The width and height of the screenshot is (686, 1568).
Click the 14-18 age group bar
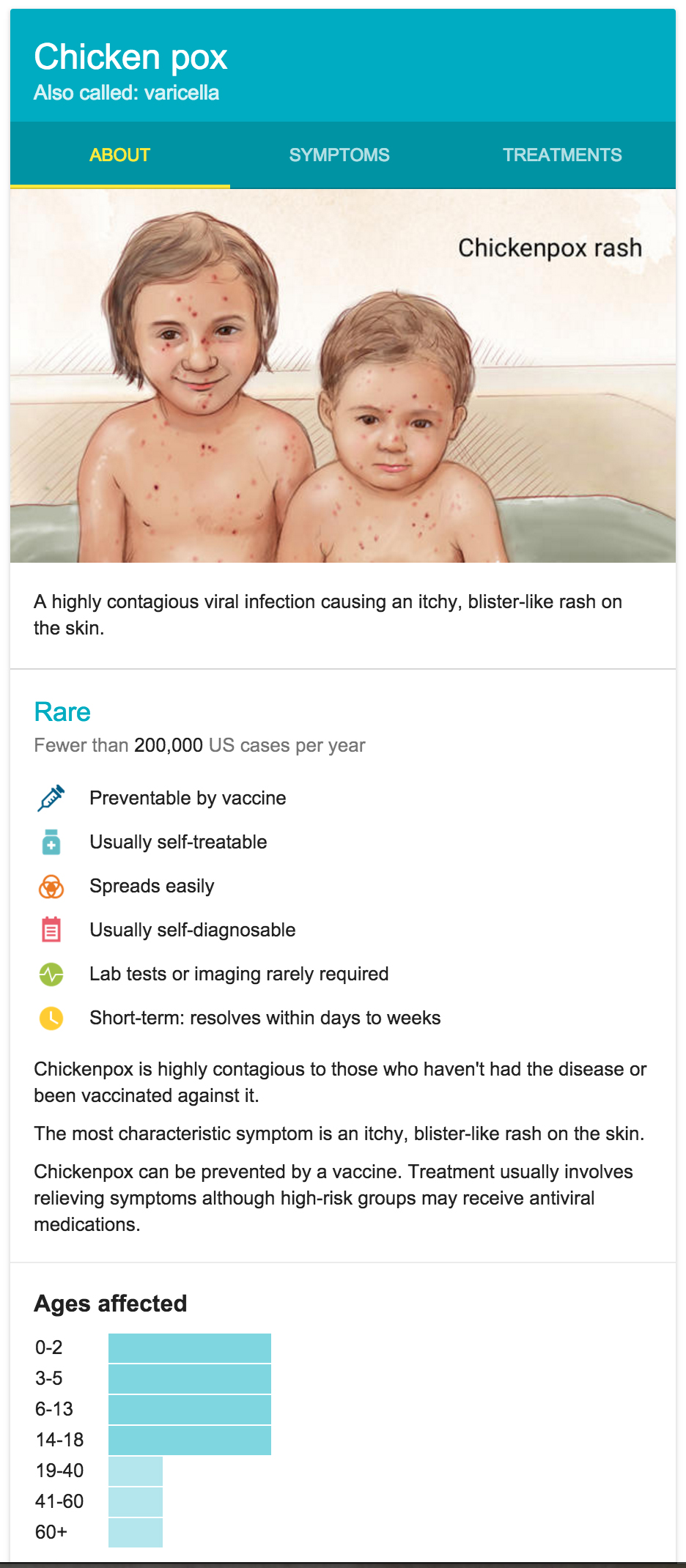(x=190, y=1441)
